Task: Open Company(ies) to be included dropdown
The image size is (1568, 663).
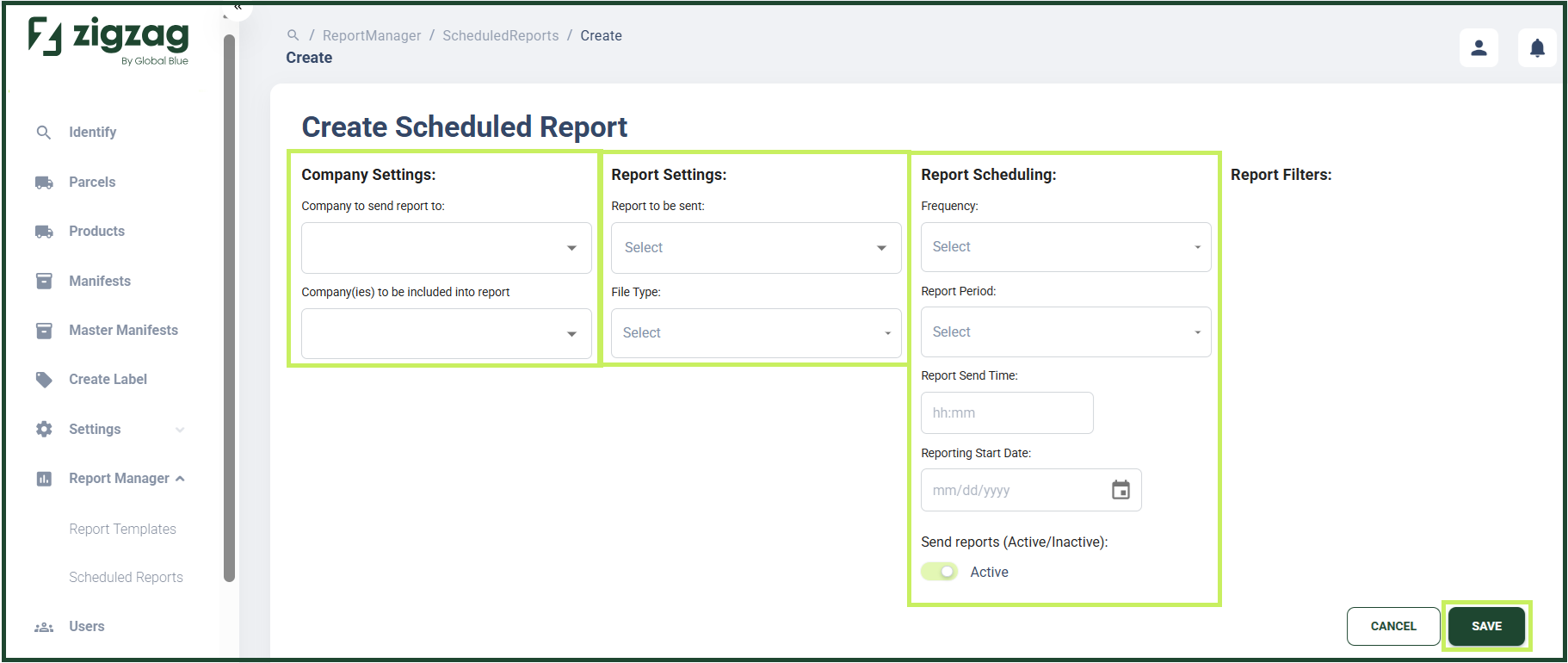Action: pyautogui.click(x=447, y=334)
